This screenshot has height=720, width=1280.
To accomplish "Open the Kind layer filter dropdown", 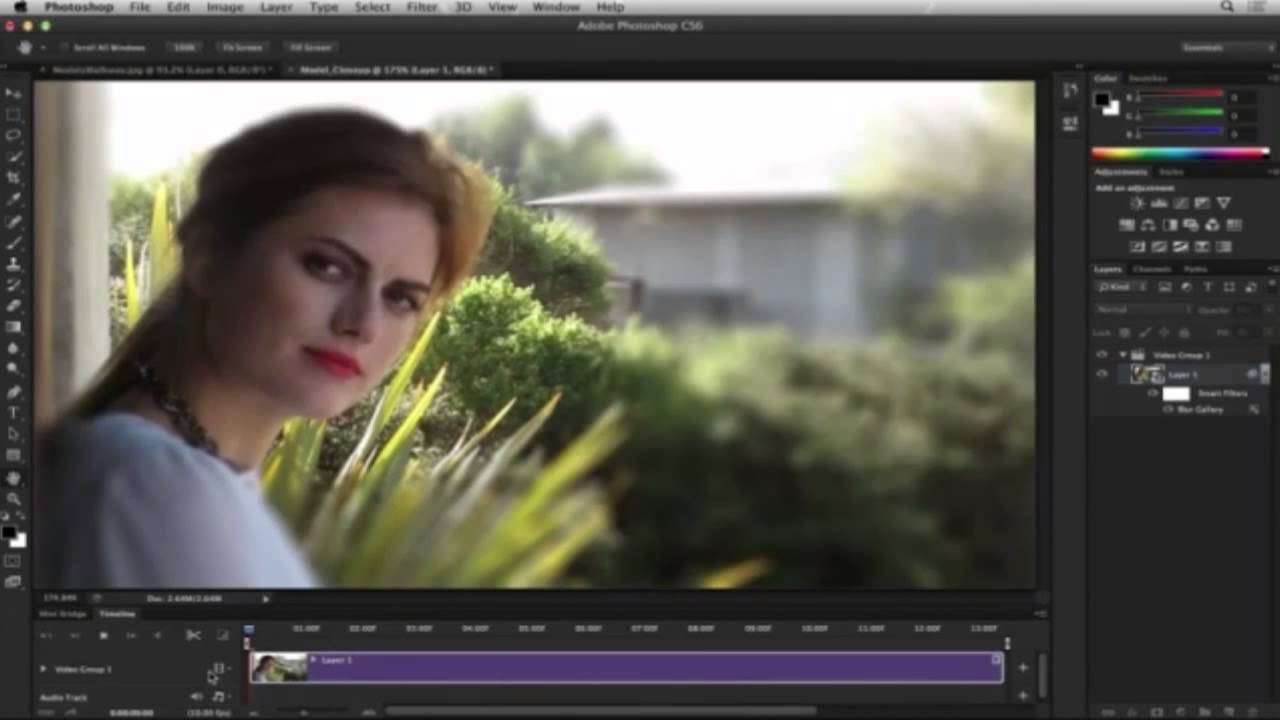I will point(1124,287).
